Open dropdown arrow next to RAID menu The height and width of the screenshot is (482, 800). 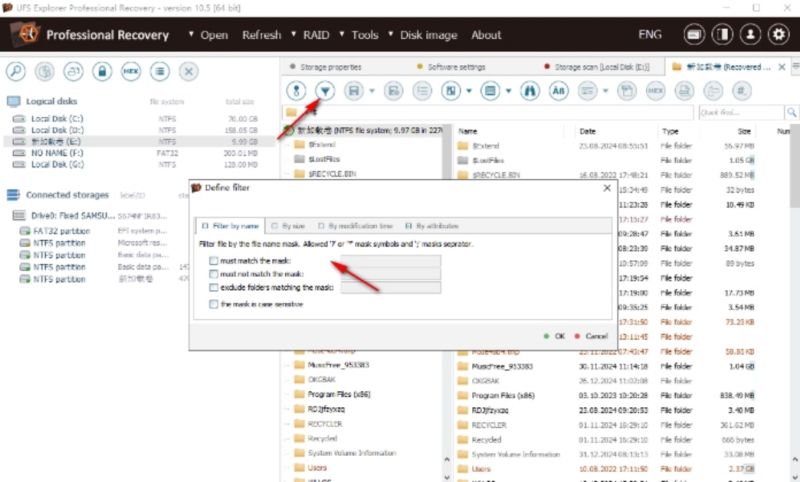294,34
